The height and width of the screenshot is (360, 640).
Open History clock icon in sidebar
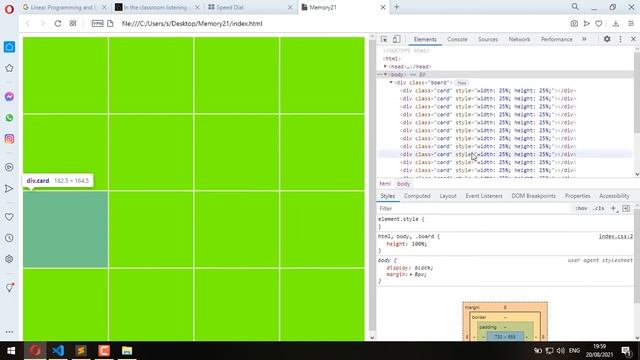[9, 238]
